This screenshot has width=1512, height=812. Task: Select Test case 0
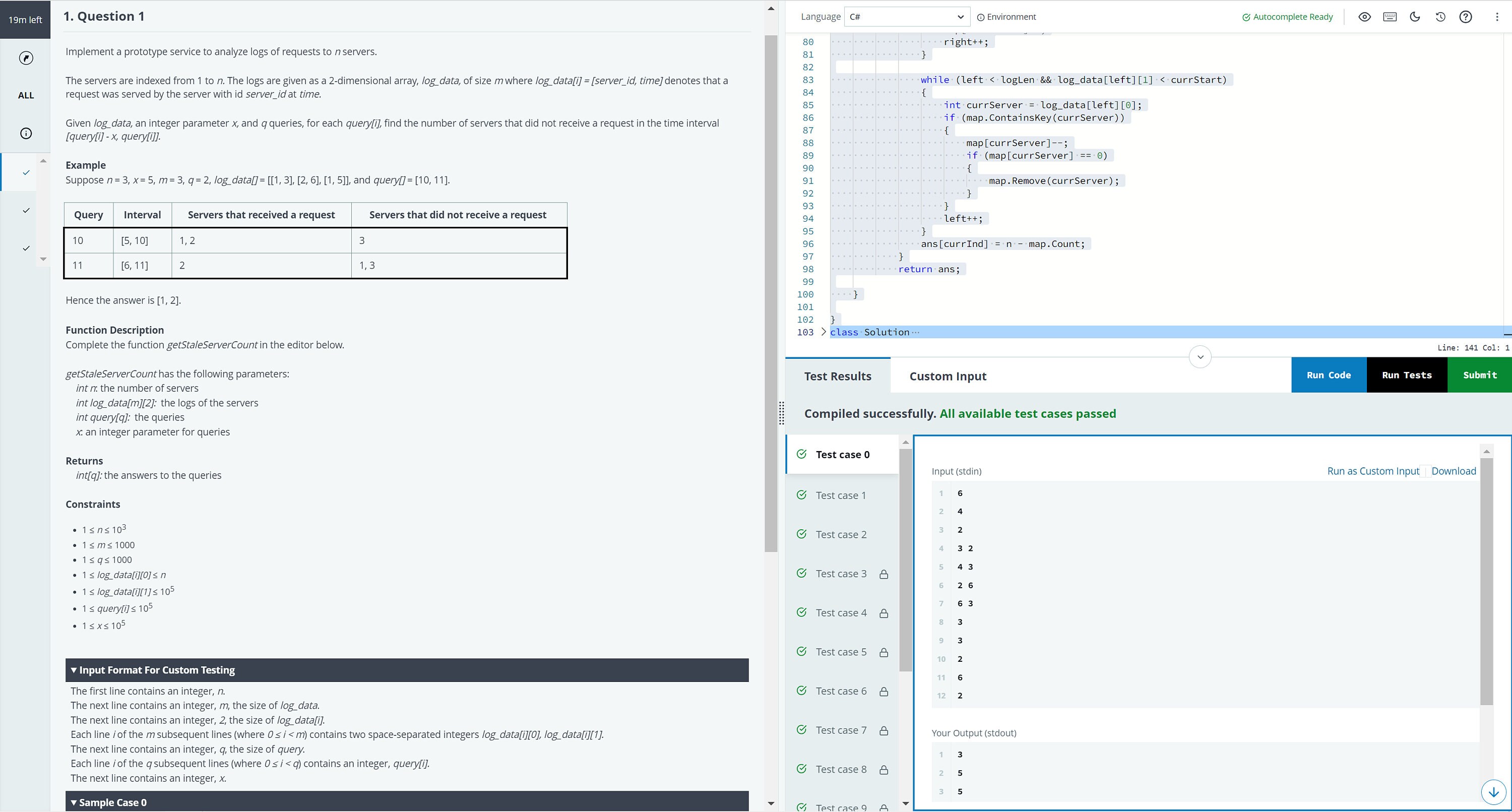842,455
